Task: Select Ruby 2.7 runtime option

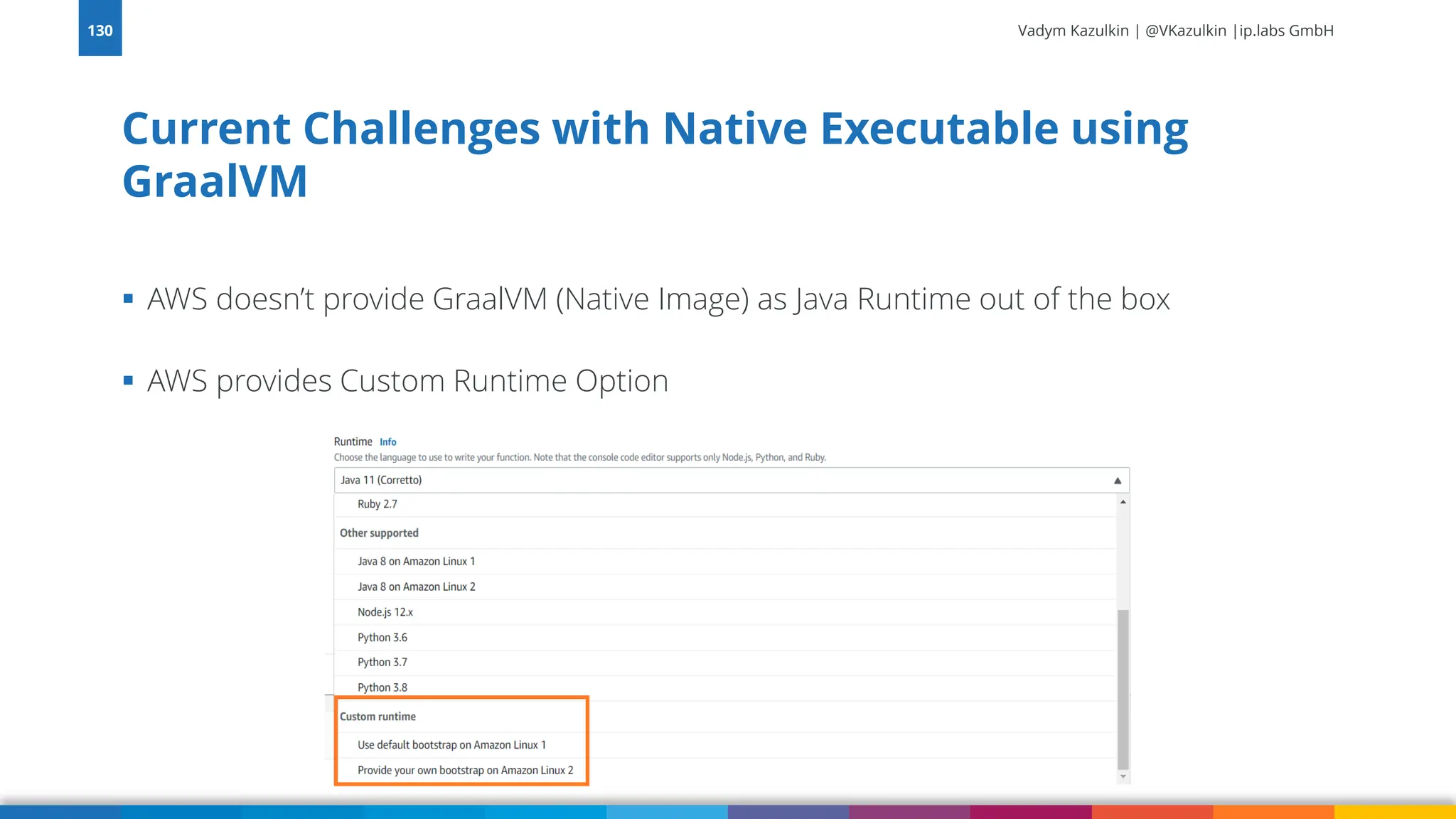Action: (377, 504)
